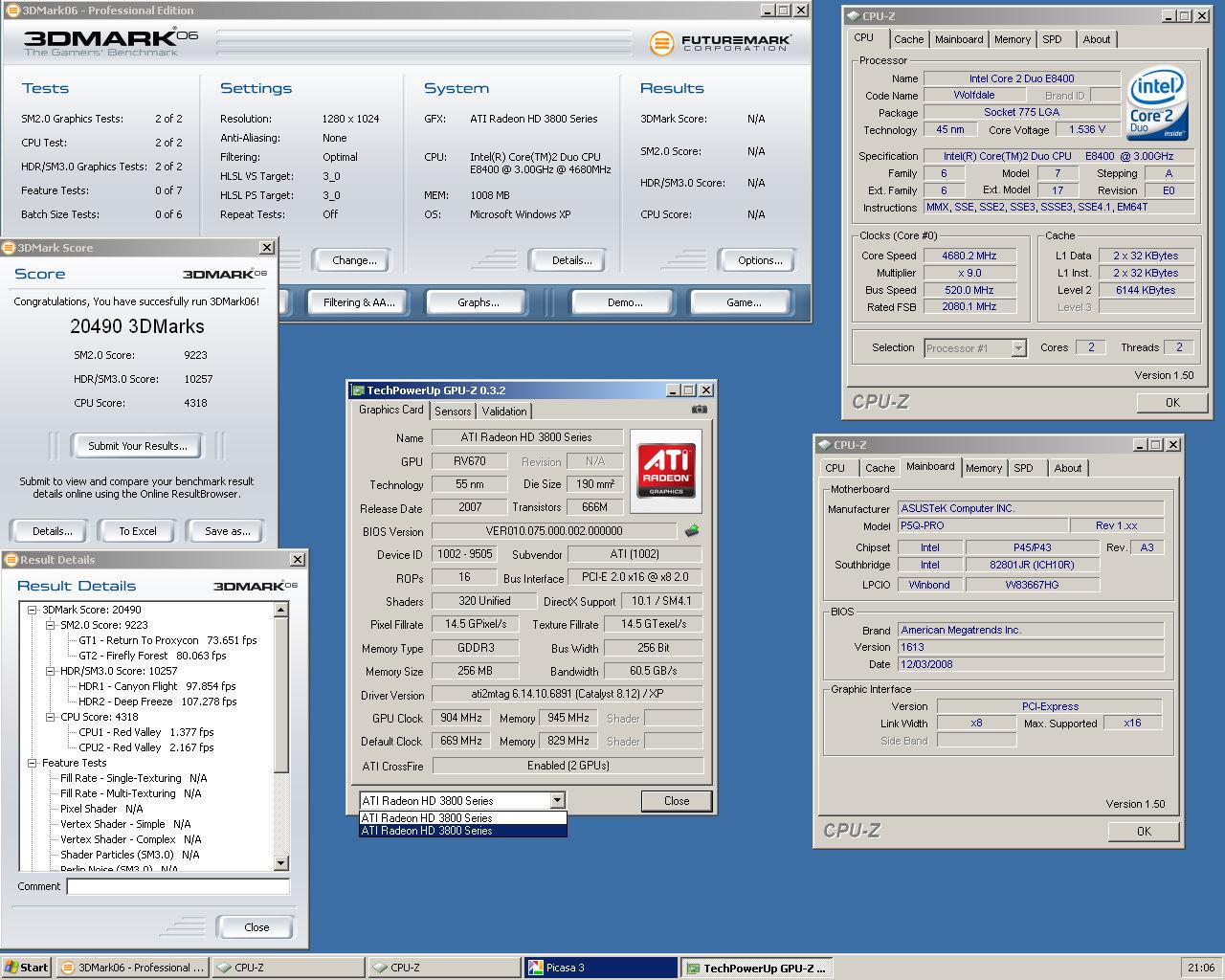The image size is (1225, 980).
Task: Select TechPowerUp GPU-Z taskbar button
Action: pyautogui.click(x=756, y=968)
